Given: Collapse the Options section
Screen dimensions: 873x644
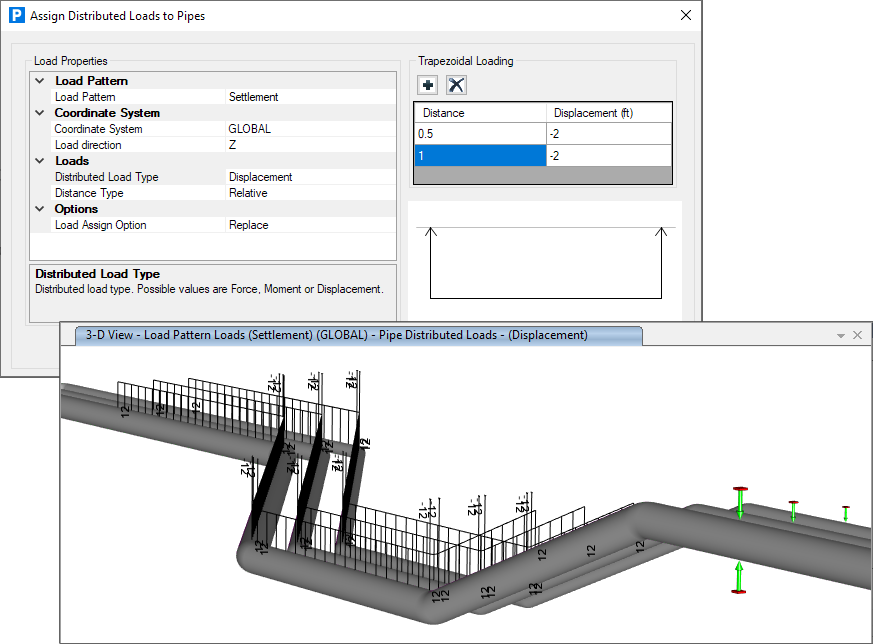Looking at the screenshot, I should click(x=39, y=208).
